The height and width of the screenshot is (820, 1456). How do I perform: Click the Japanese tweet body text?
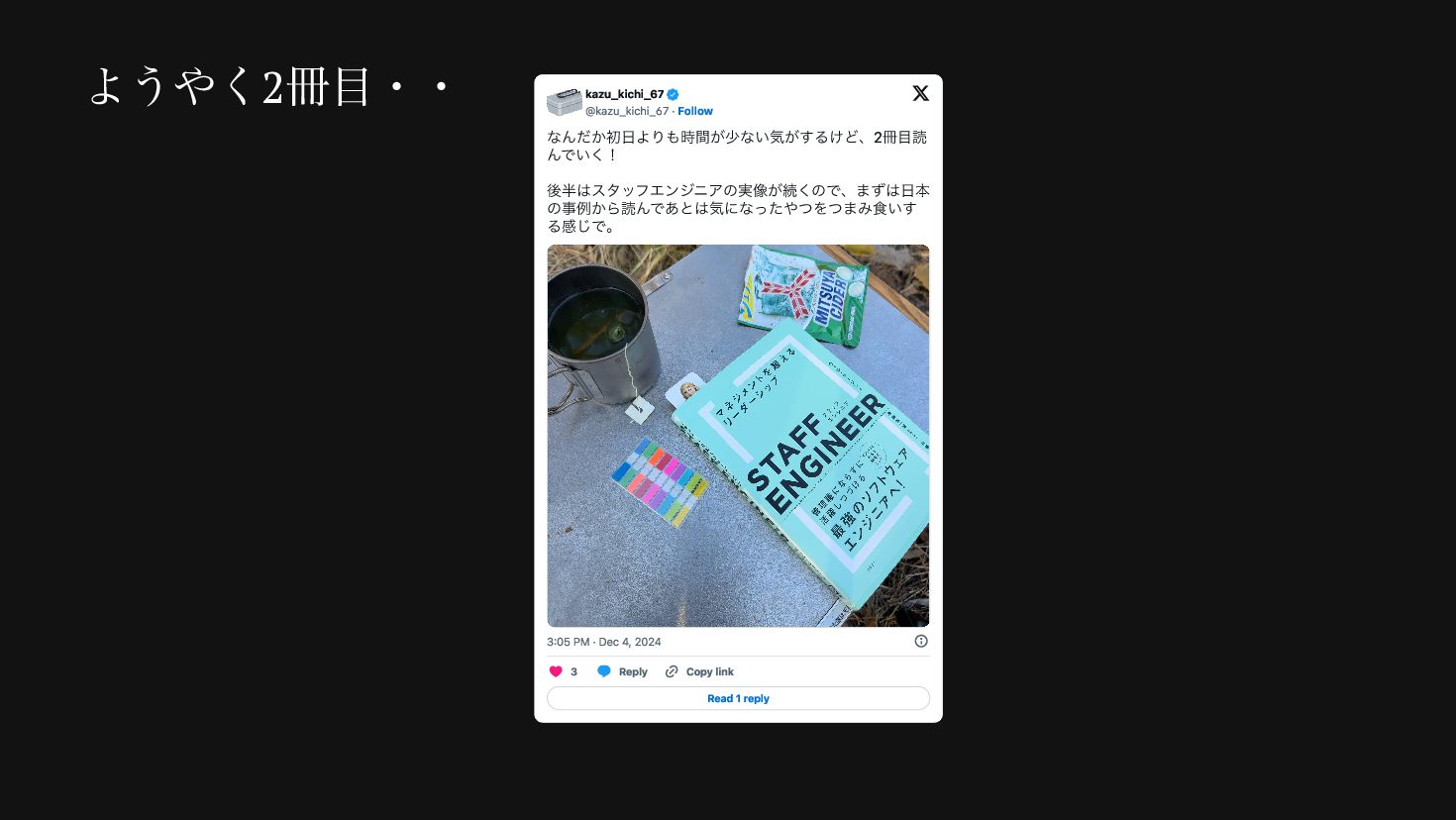click(x=738, y=181)
